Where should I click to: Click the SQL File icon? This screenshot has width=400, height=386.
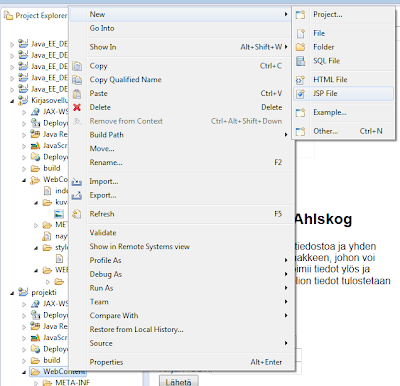[301, 61]
